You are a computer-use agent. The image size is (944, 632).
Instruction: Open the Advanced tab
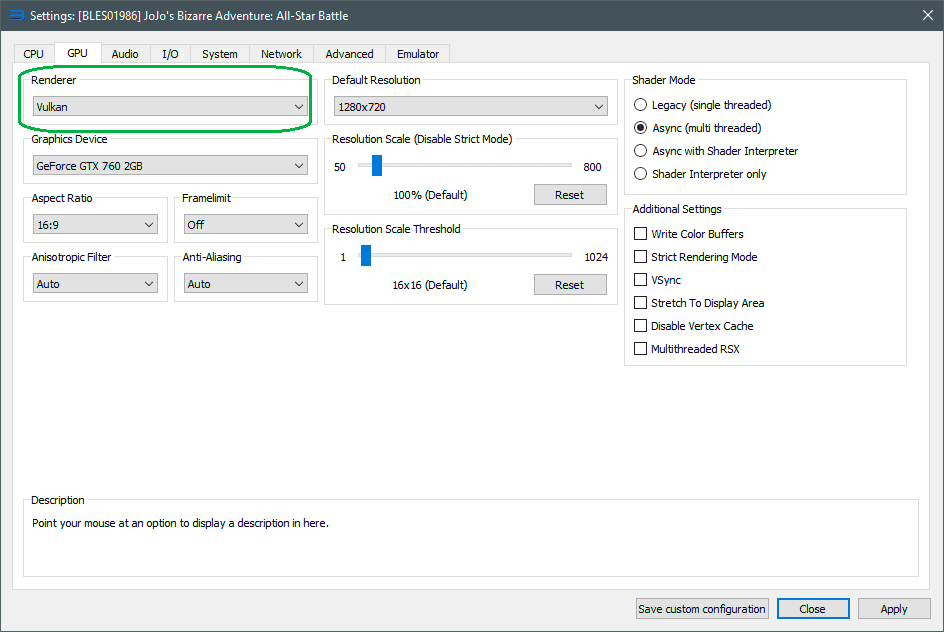(x=349, y=54)
